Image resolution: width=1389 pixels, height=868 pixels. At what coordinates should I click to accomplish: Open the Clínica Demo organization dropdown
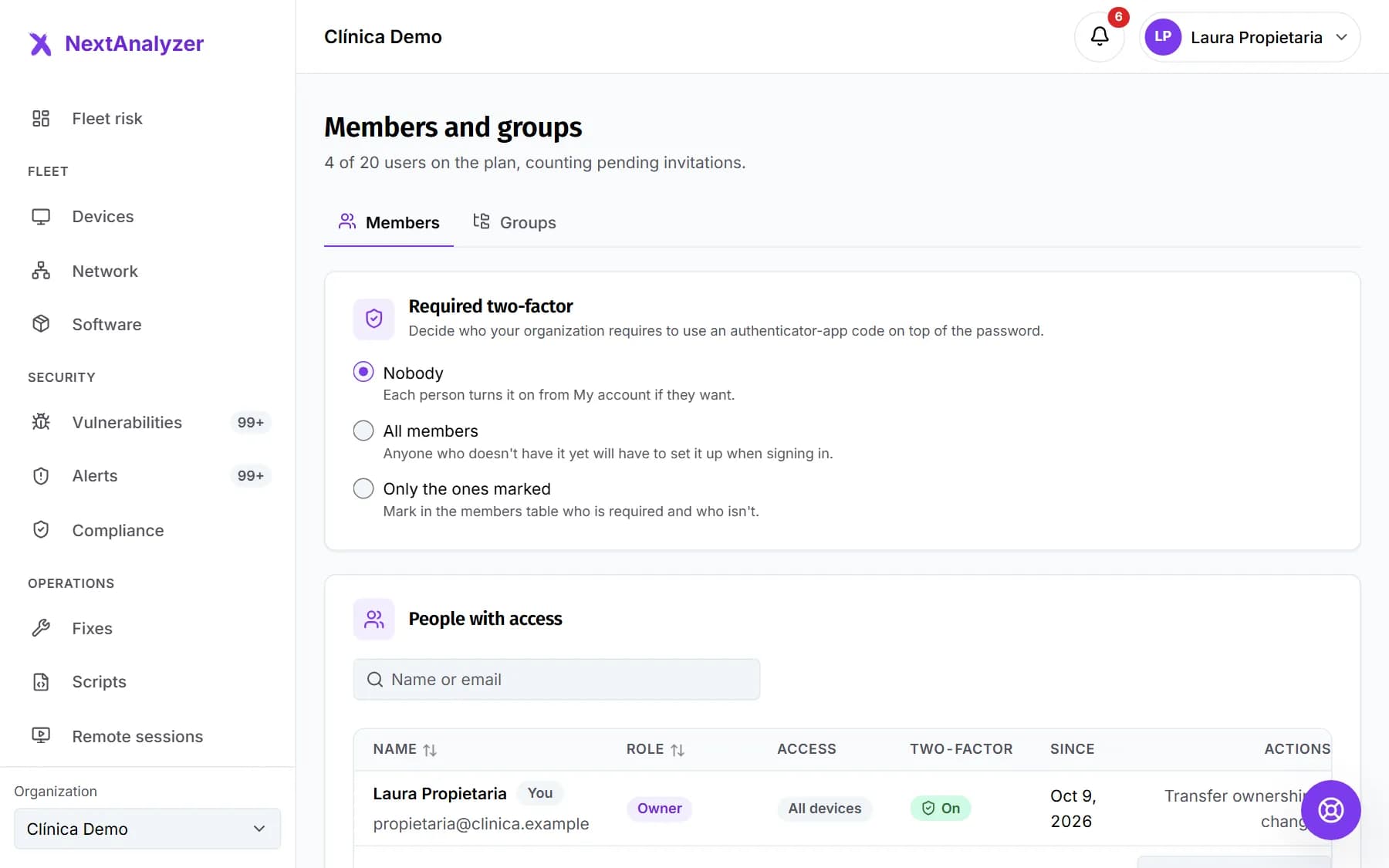pyautogui.click(x=147, y=829)
